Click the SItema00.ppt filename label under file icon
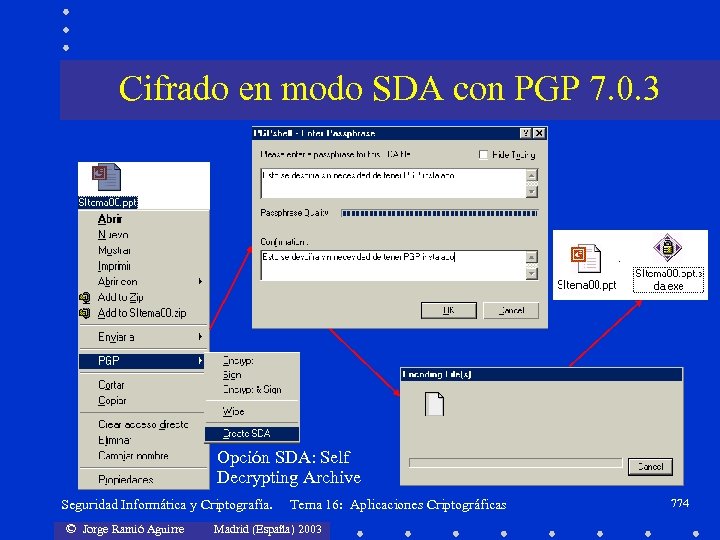Viewport: 720px width, 540px height. [107, 202]
